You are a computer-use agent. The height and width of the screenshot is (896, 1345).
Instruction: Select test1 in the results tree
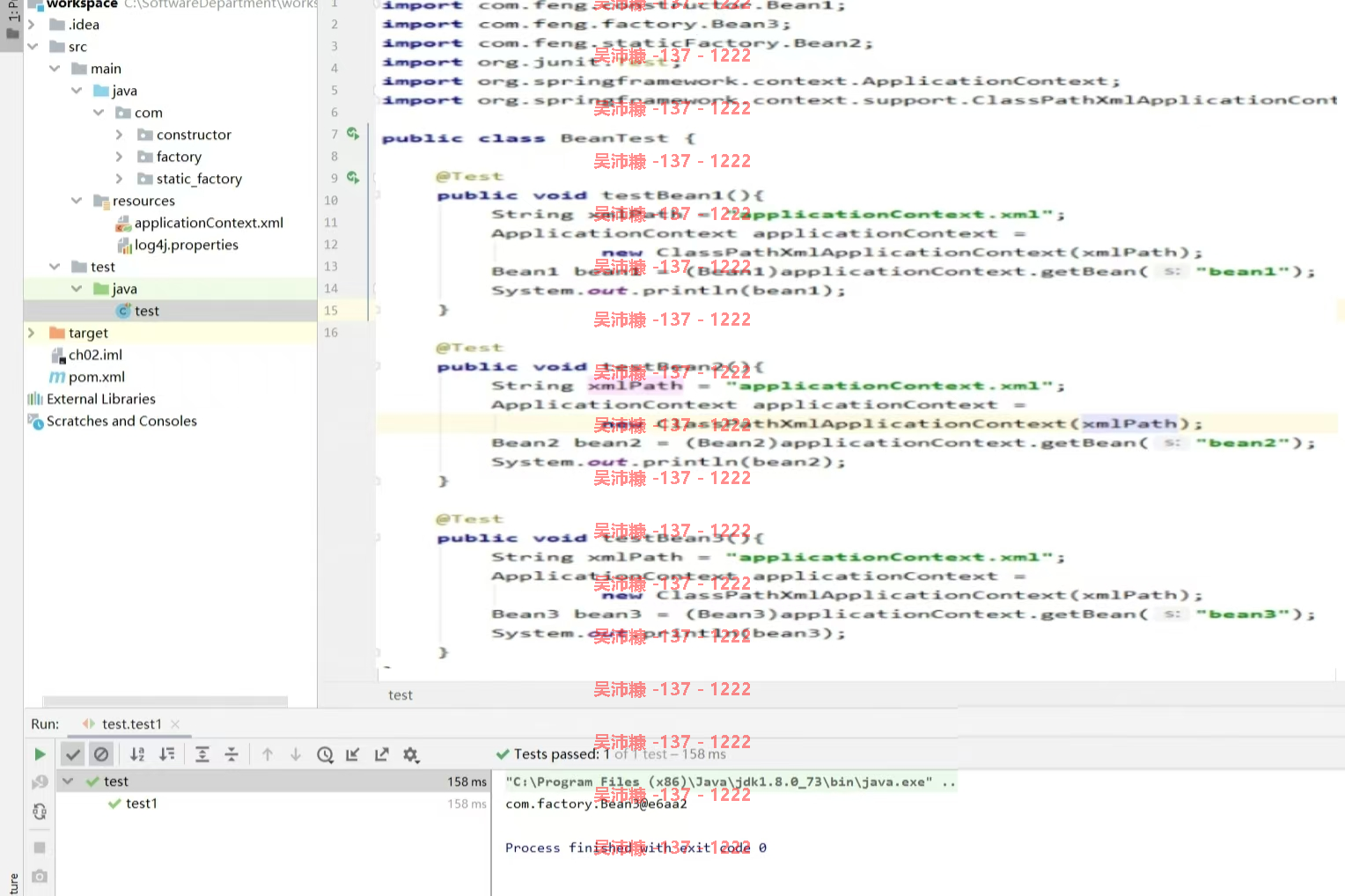141,804
